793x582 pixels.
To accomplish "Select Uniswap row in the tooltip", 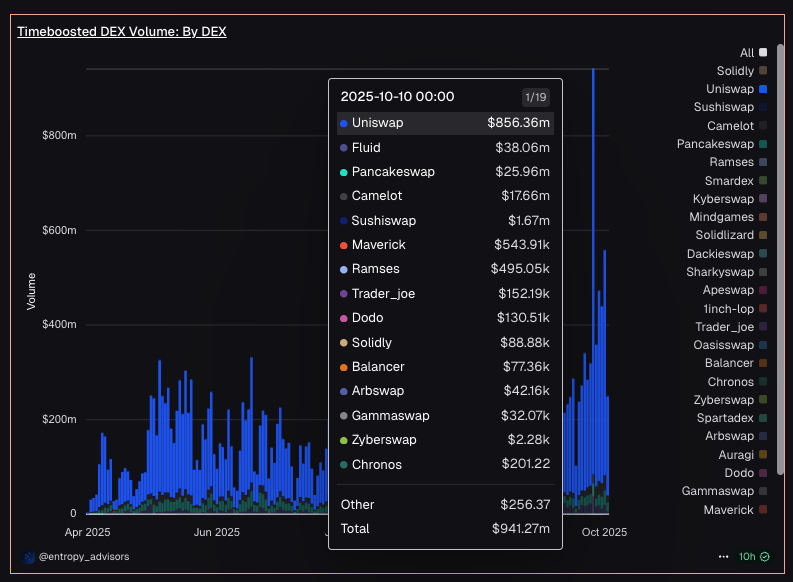I will click(445, 123).
